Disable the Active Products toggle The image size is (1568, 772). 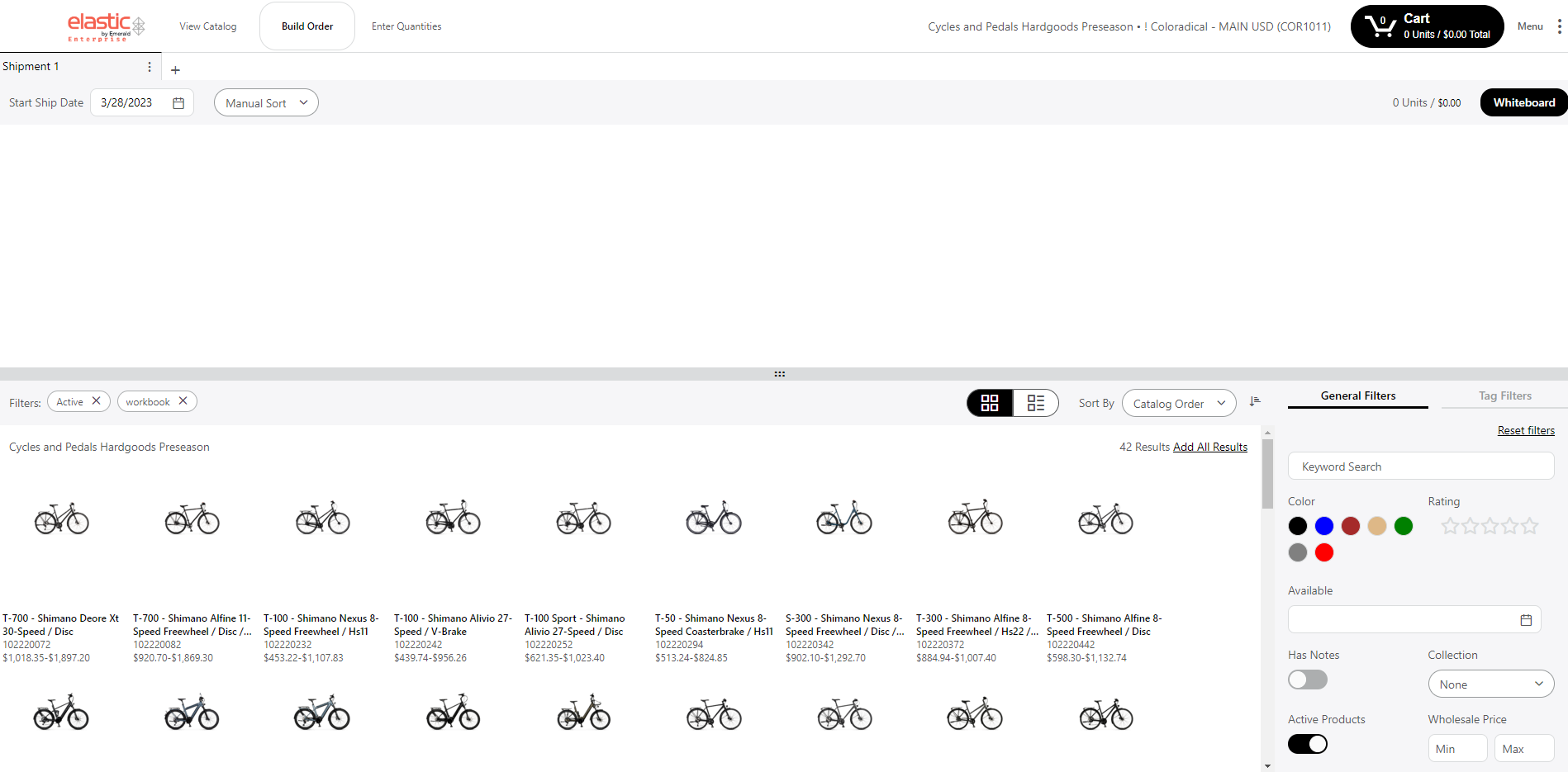(1307, 744)
